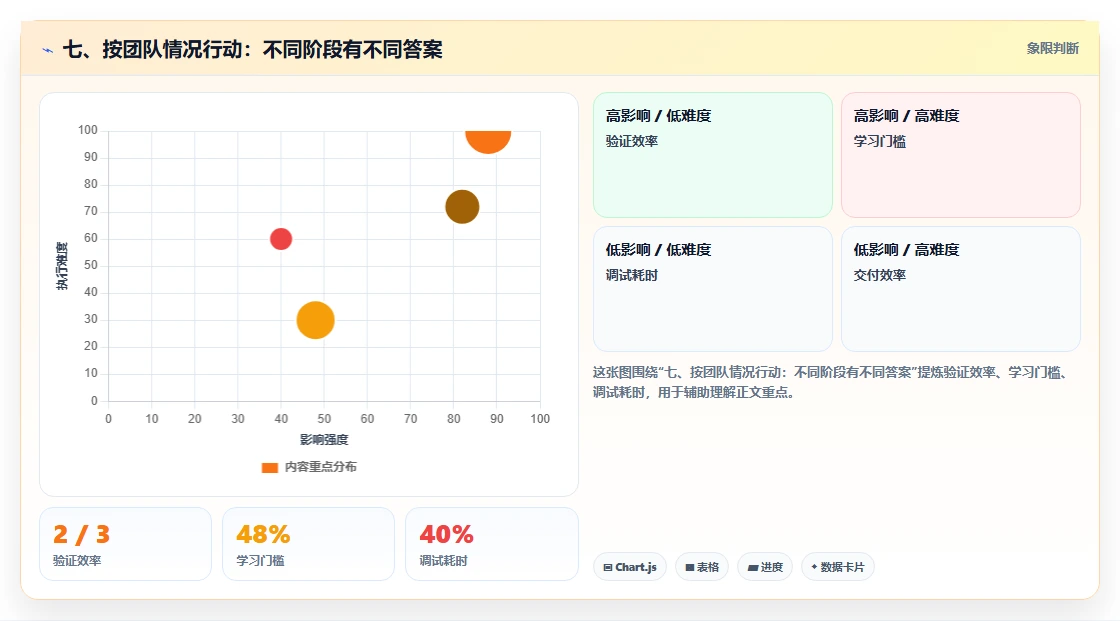Image resolution: width=1120 pixels, height=621 pixels.
Task: Click the 表格 tag
Action: coord(702,567)
